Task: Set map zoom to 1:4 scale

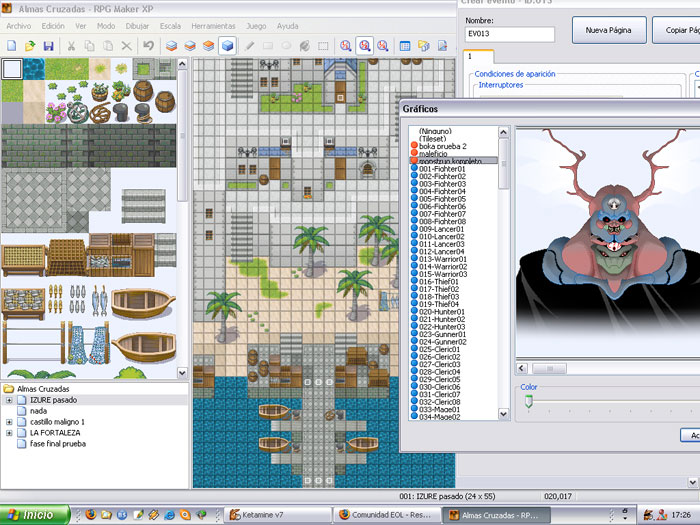Action: click(x=383, y=46)
